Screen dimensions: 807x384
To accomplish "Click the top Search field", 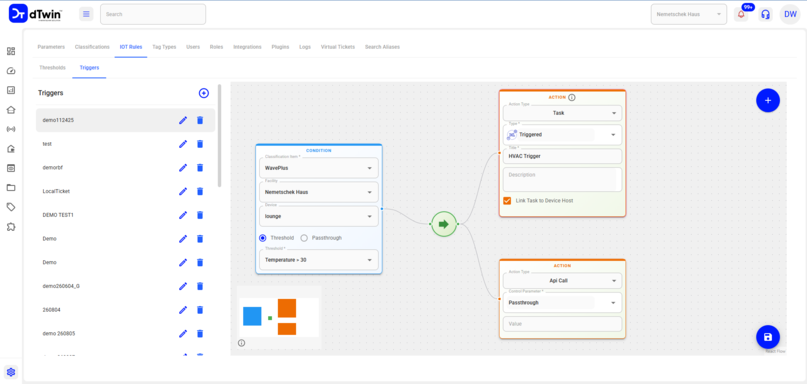I will click(x=153, y=14).
